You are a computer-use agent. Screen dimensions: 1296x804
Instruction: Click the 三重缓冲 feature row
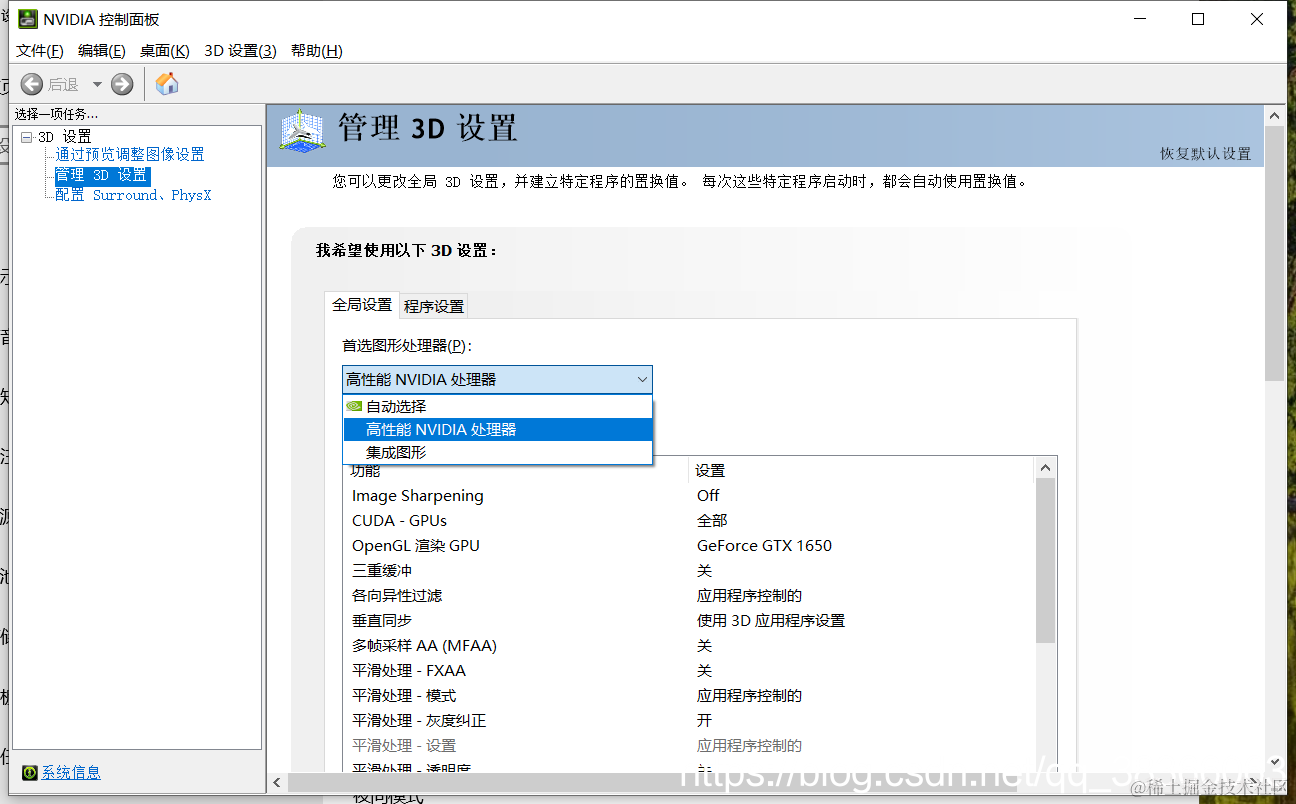[688, 571]
